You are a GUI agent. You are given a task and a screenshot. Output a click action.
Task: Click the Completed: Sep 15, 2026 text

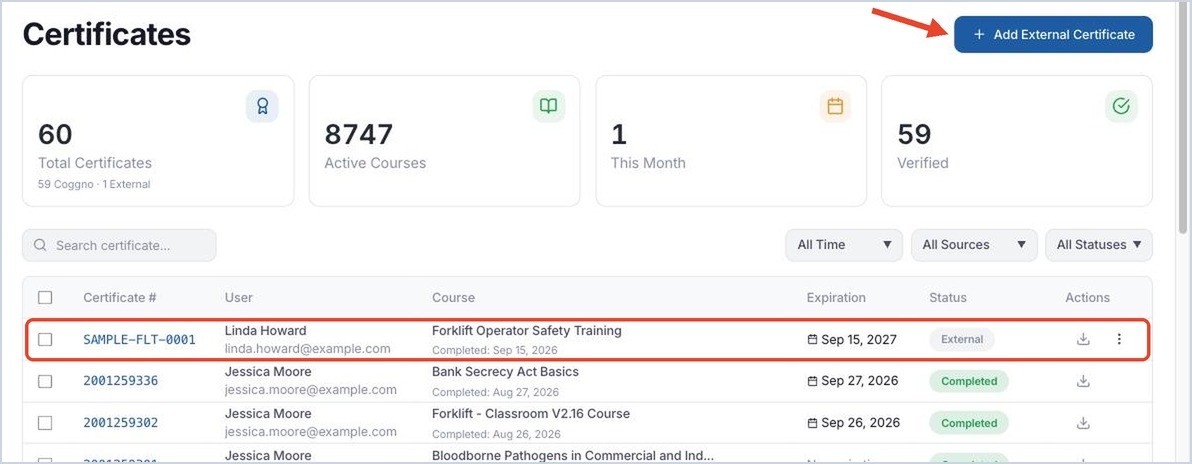click(x=495, y=351)
